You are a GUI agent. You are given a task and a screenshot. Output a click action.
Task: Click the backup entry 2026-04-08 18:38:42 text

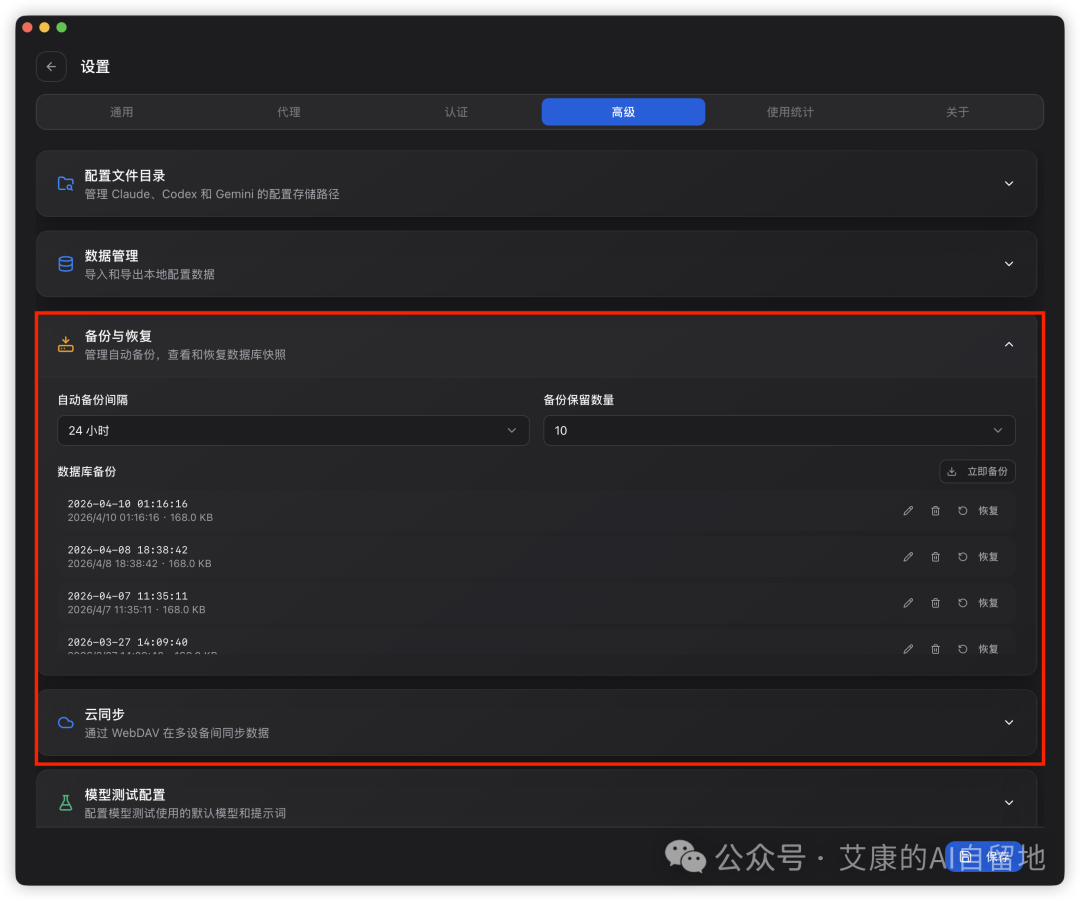pyautogui.click(x=127, y=550)
